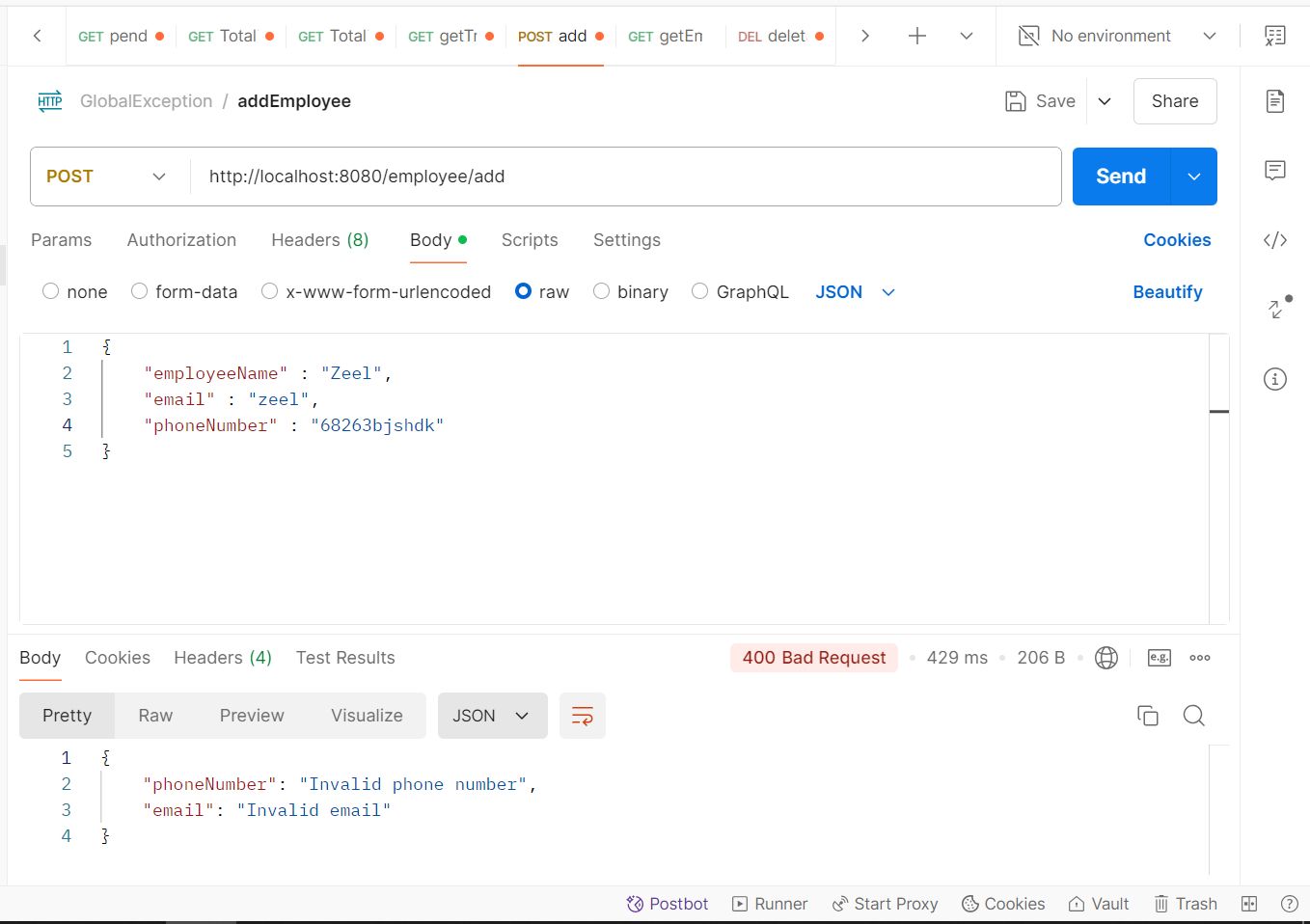Open the comments panel icon
Image resolution: width=1310 pixels, height=924 pixels.
(x=1275, y=171)
